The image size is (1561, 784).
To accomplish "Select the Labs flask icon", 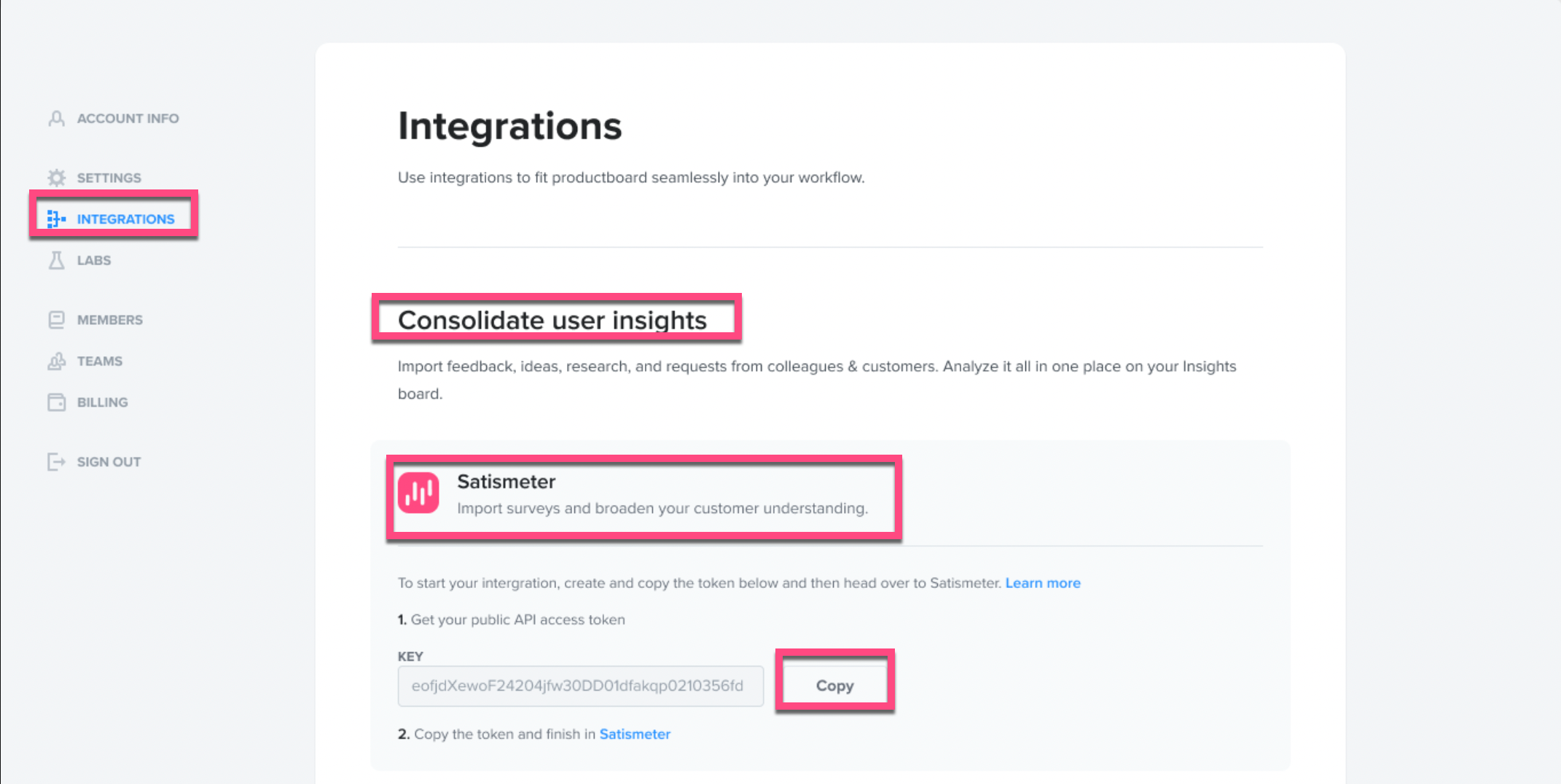I will click(56, 260).
